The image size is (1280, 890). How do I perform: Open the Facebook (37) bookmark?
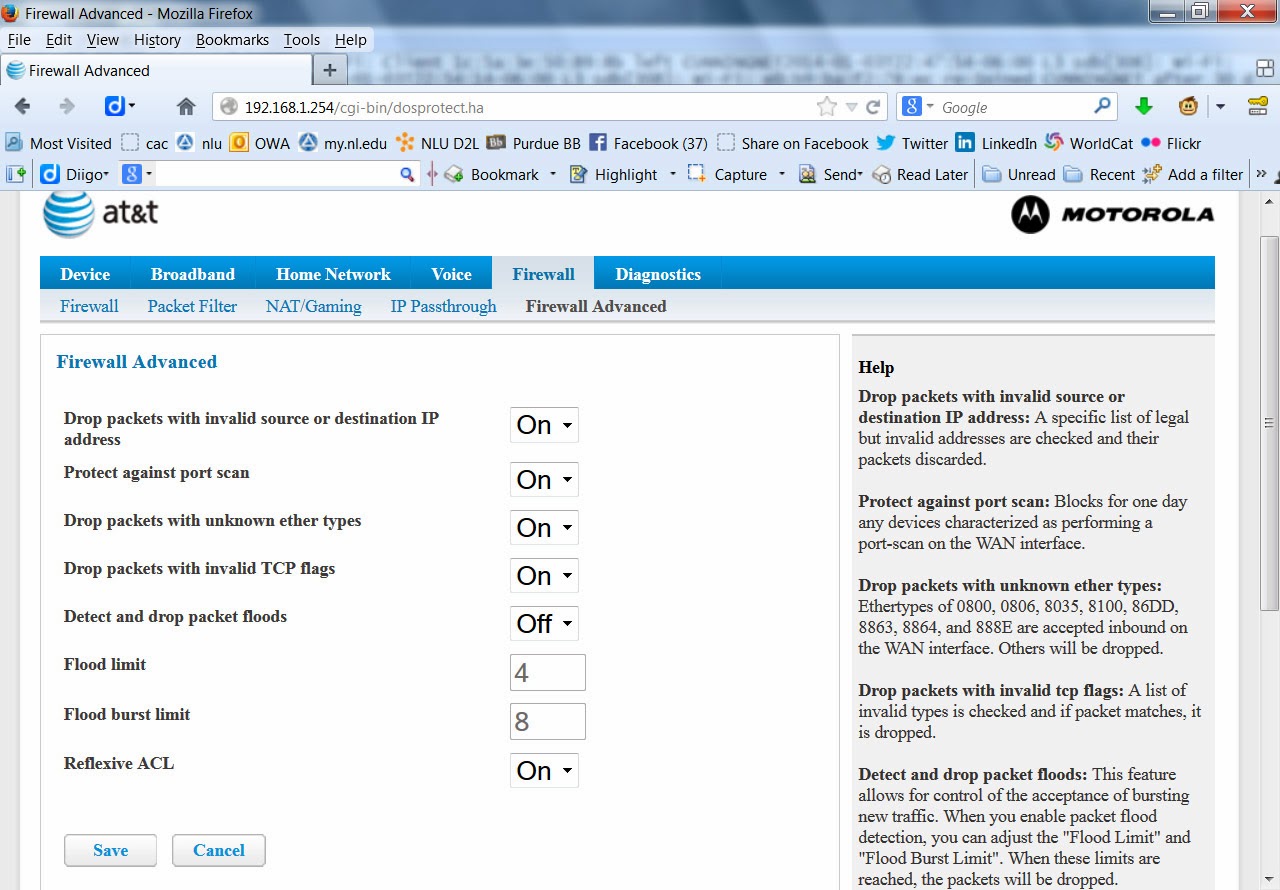point(648,143)
